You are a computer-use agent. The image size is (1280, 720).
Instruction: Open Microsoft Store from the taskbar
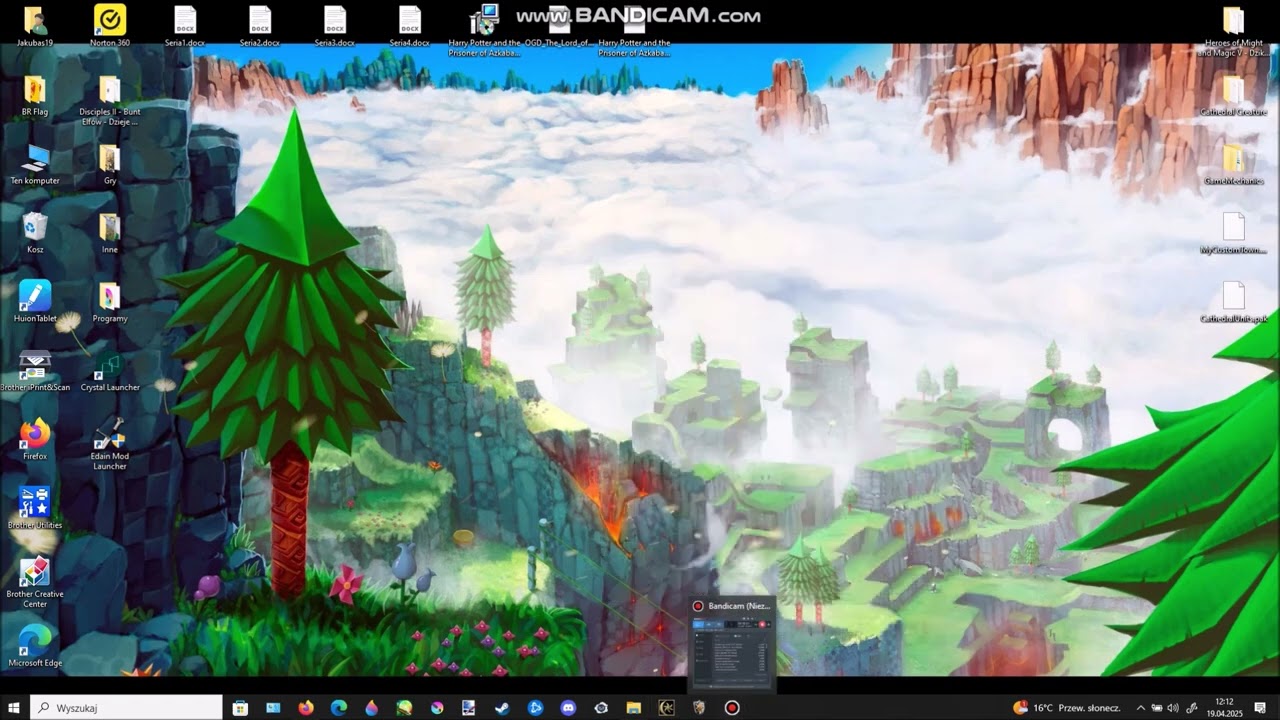pos(240,708)
